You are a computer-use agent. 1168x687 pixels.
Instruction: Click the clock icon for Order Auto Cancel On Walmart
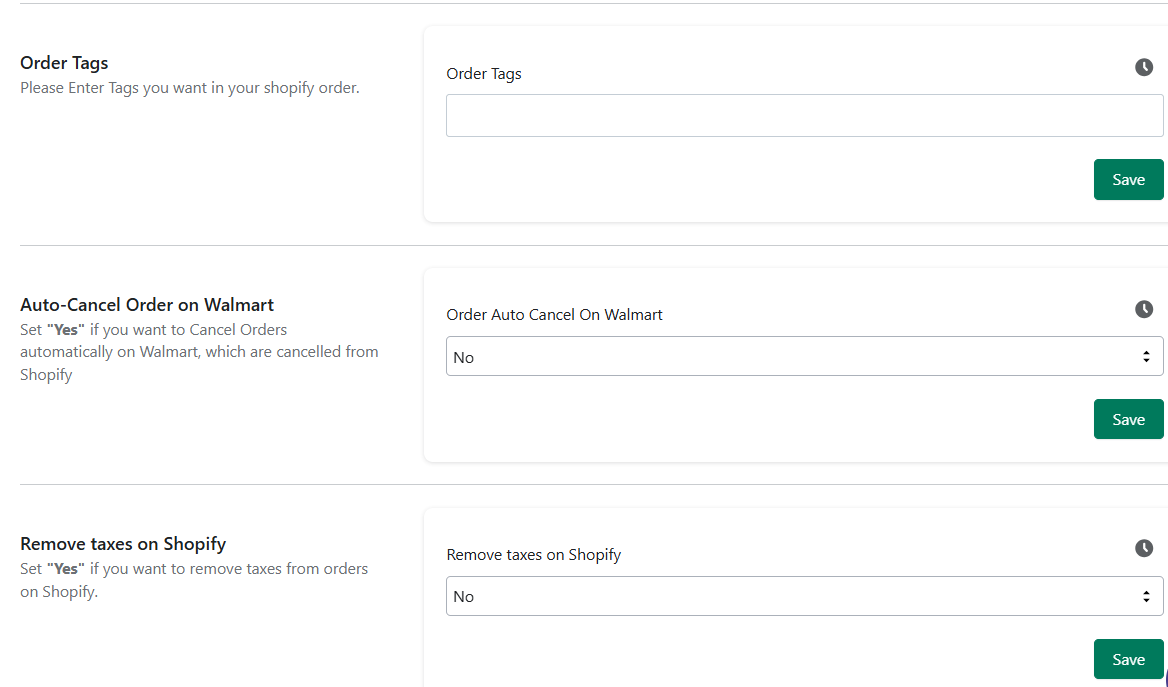coord(1143,309)
